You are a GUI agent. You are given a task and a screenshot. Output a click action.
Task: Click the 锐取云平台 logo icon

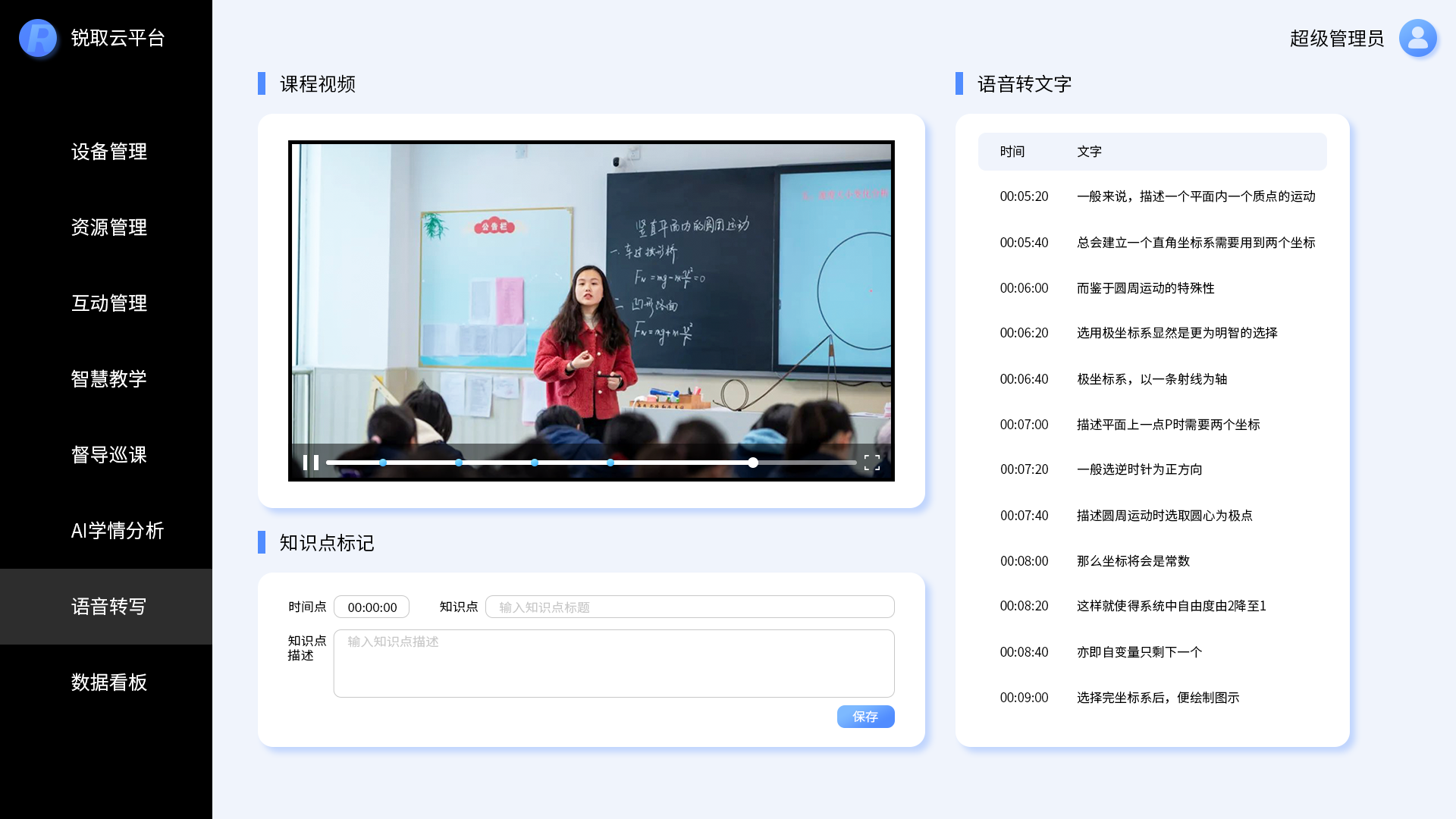38,38
